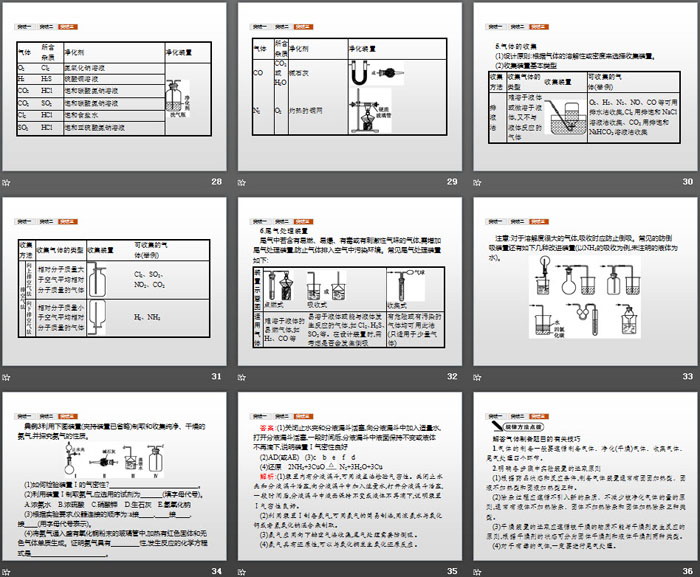Click the animation star icon under slide 33
700x577 pixels.
tap(479, 377)
